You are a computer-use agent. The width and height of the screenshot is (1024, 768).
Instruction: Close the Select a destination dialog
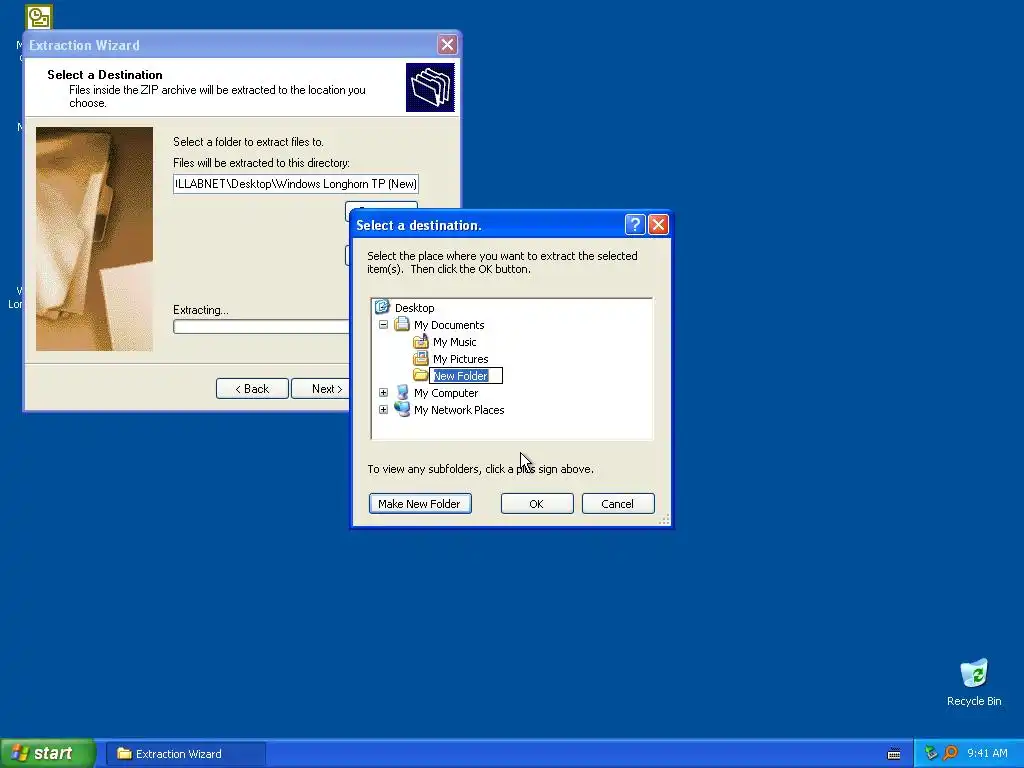click(x=658, y=225)
